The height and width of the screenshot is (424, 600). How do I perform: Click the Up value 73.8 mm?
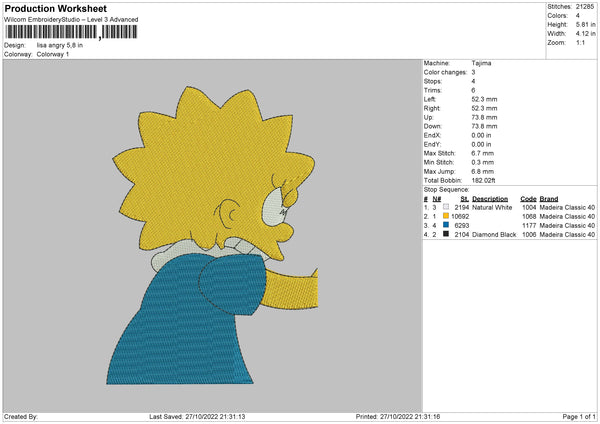[484, 117]
